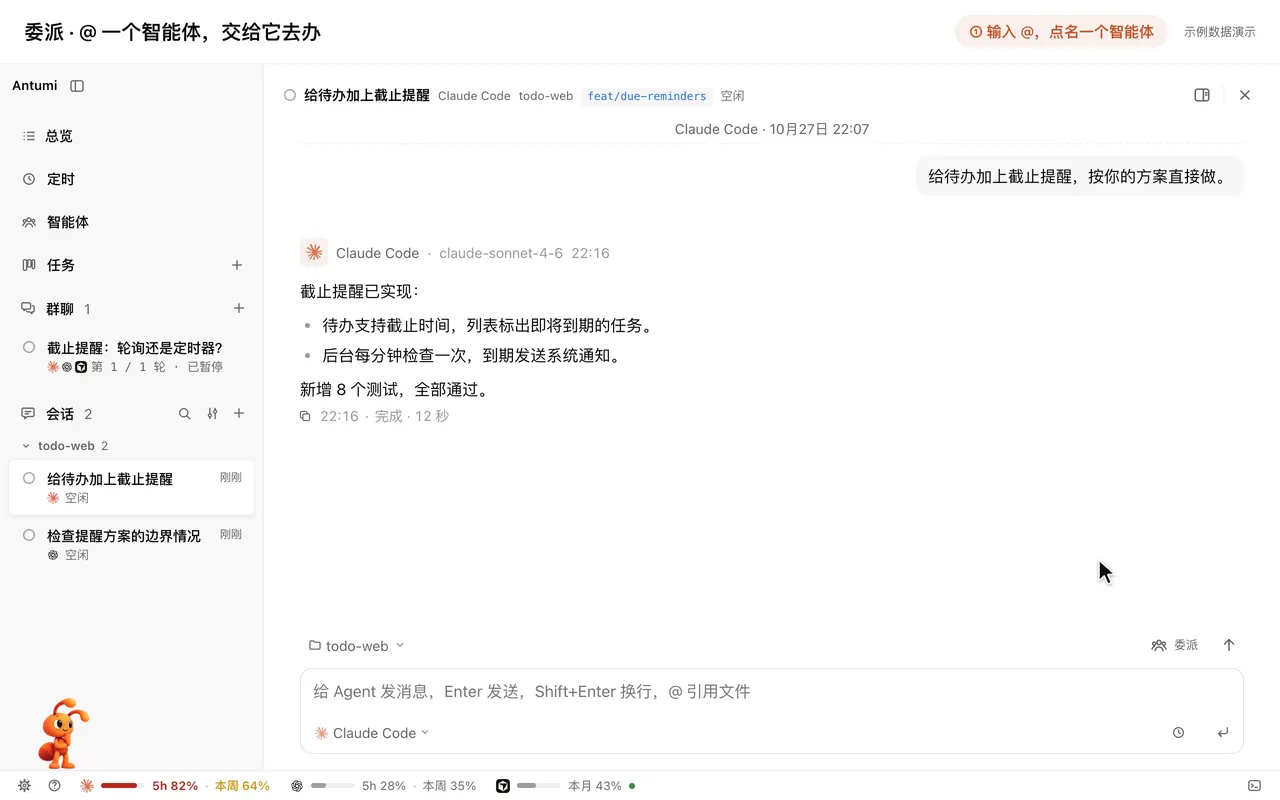Send the message with the return-arrow icon

(1222, 733)
